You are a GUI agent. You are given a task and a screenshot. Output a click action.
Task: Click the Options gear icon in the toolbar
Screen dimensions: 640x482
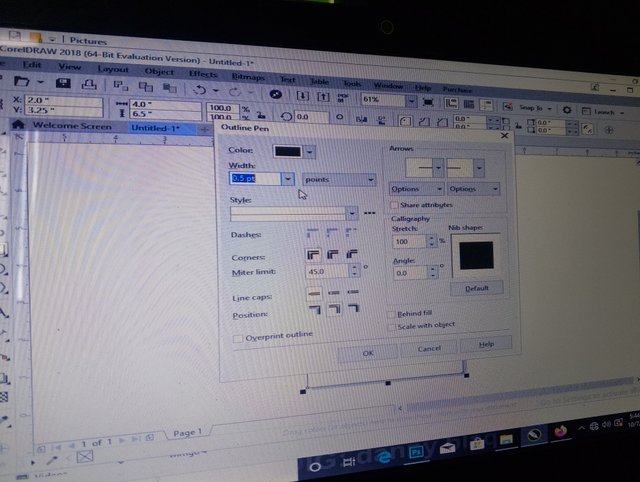click(x=567, y=110)
